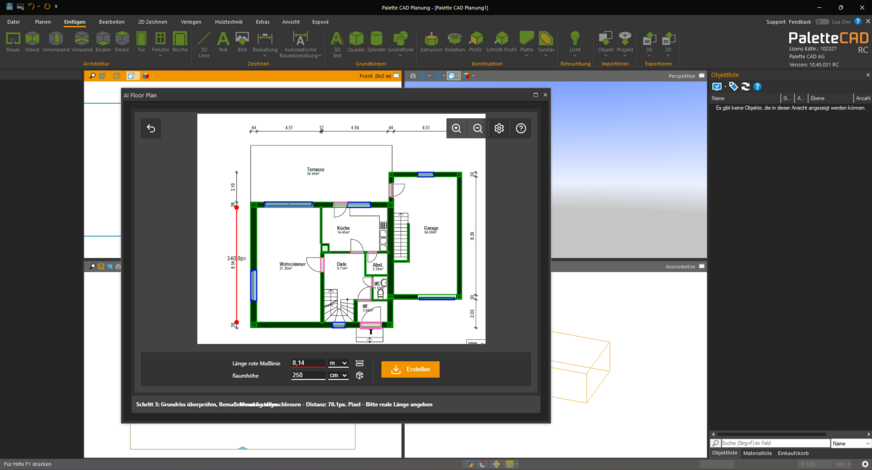The height and width of the screenshot is (470, 872).
Task: Insert a Boden element
Action: click(103, 42)
